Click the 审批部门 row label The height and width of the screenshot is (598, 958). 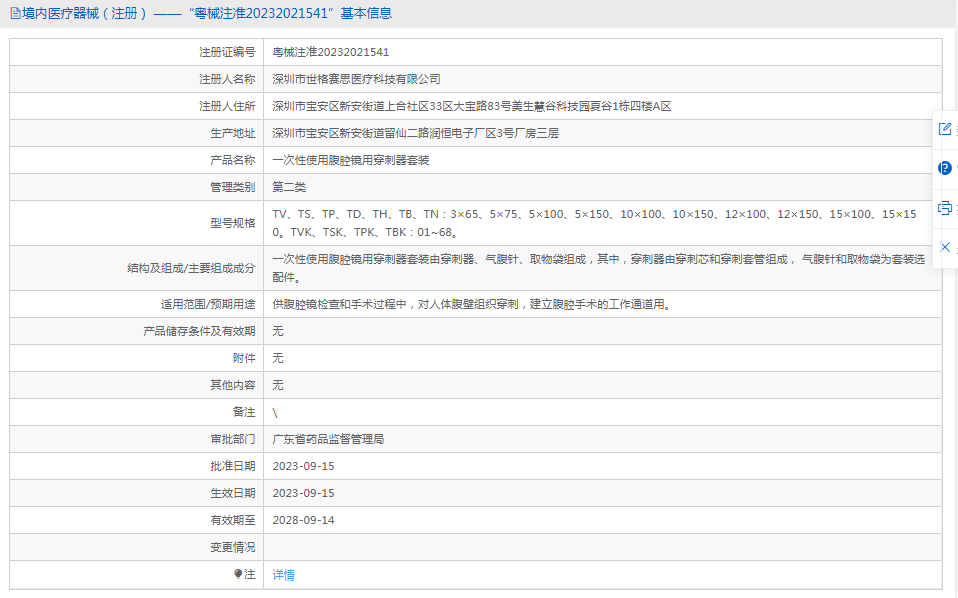pos(233,439)
